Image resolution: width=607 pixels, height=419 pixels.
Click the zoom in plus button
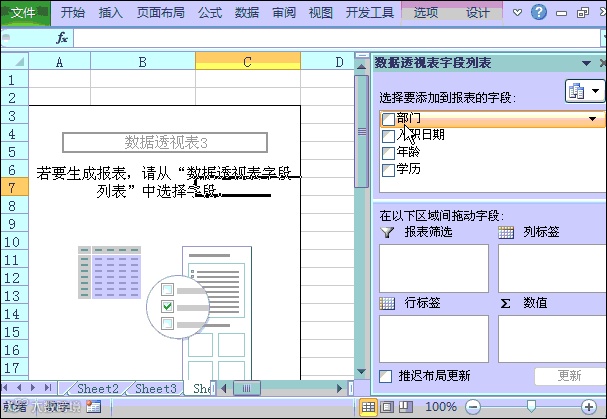point(589,407)
